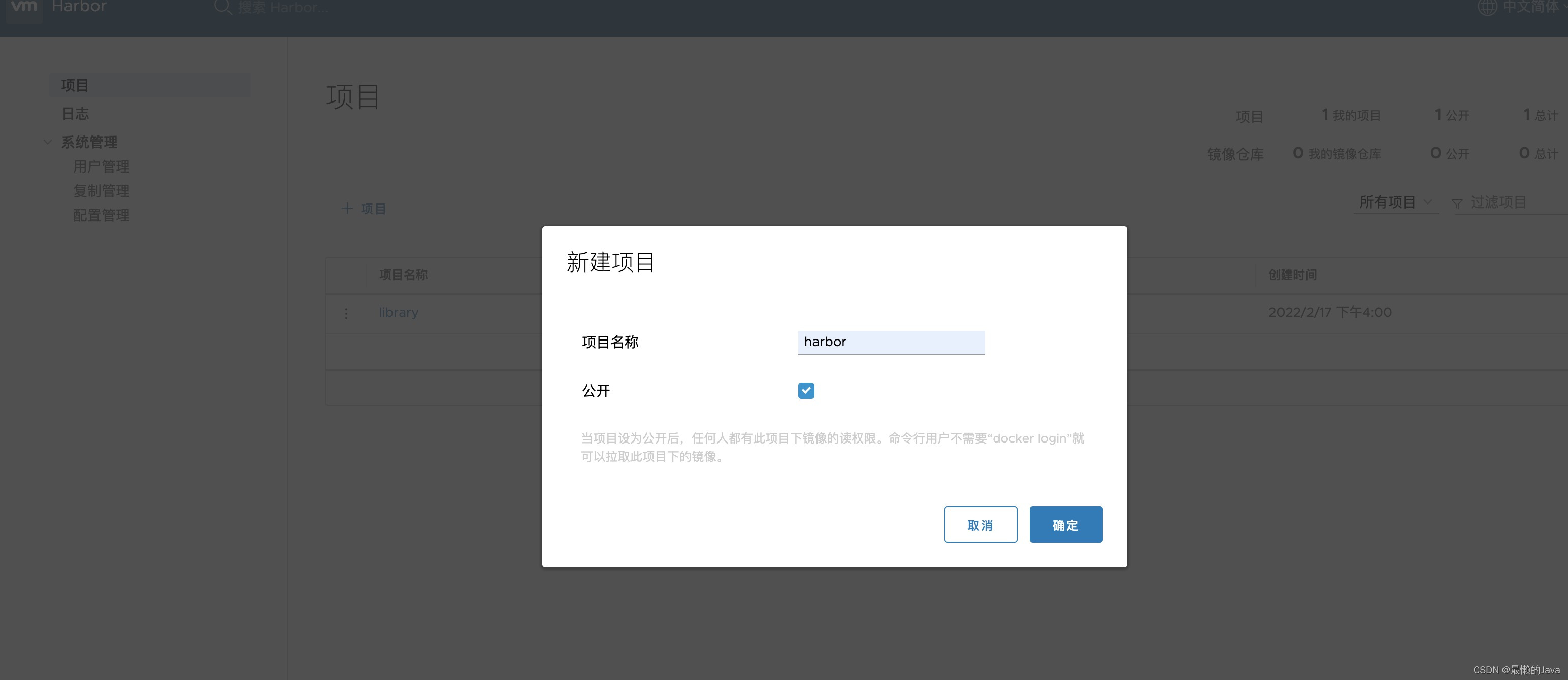Image resolution: width=1568 pixels, height=680 pixels.
Task: Click the 新建项目 dialog title
Action: click(x=610, y=262)
